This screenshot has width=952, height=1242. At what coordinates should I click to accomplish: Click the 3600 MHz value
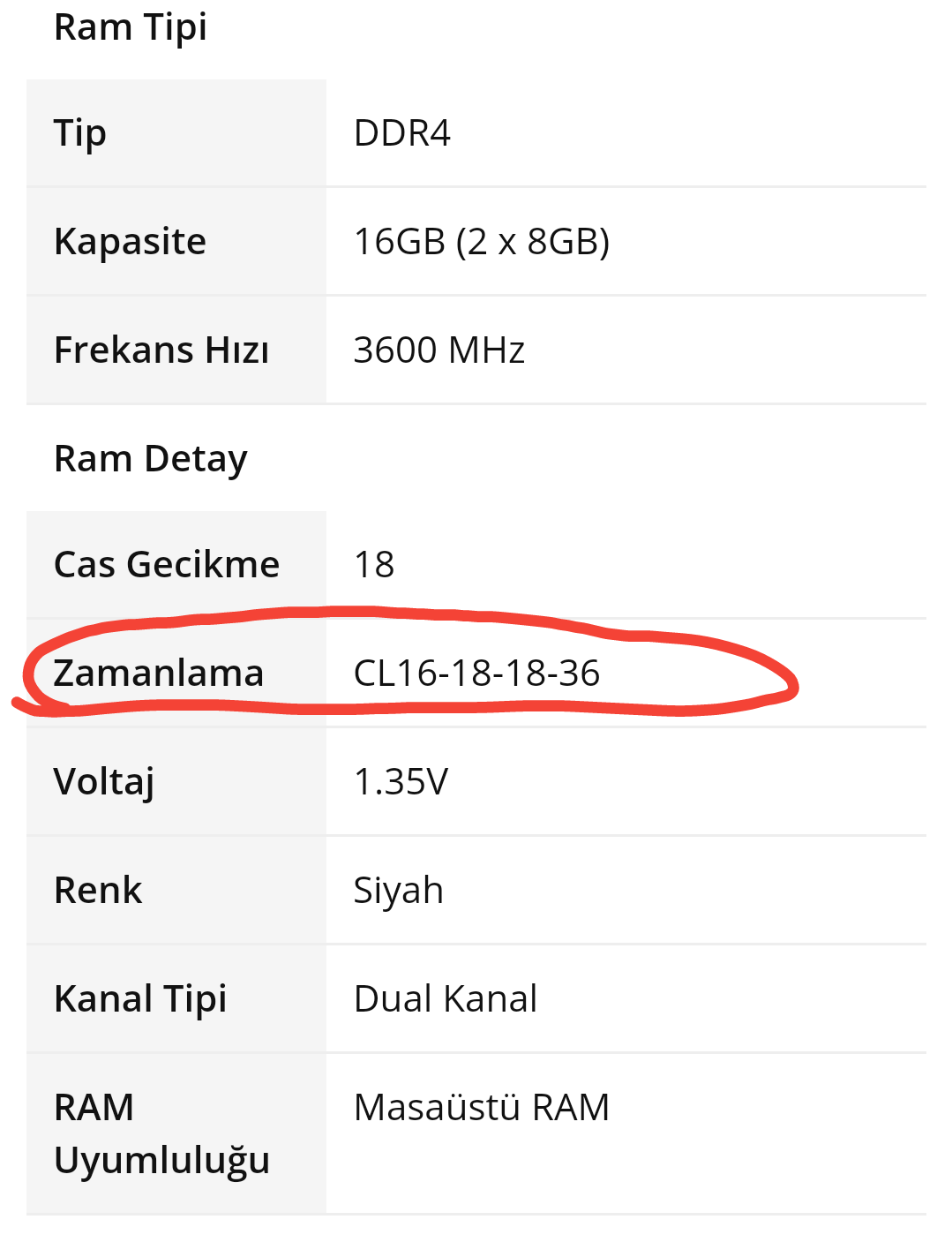point(439,350)
